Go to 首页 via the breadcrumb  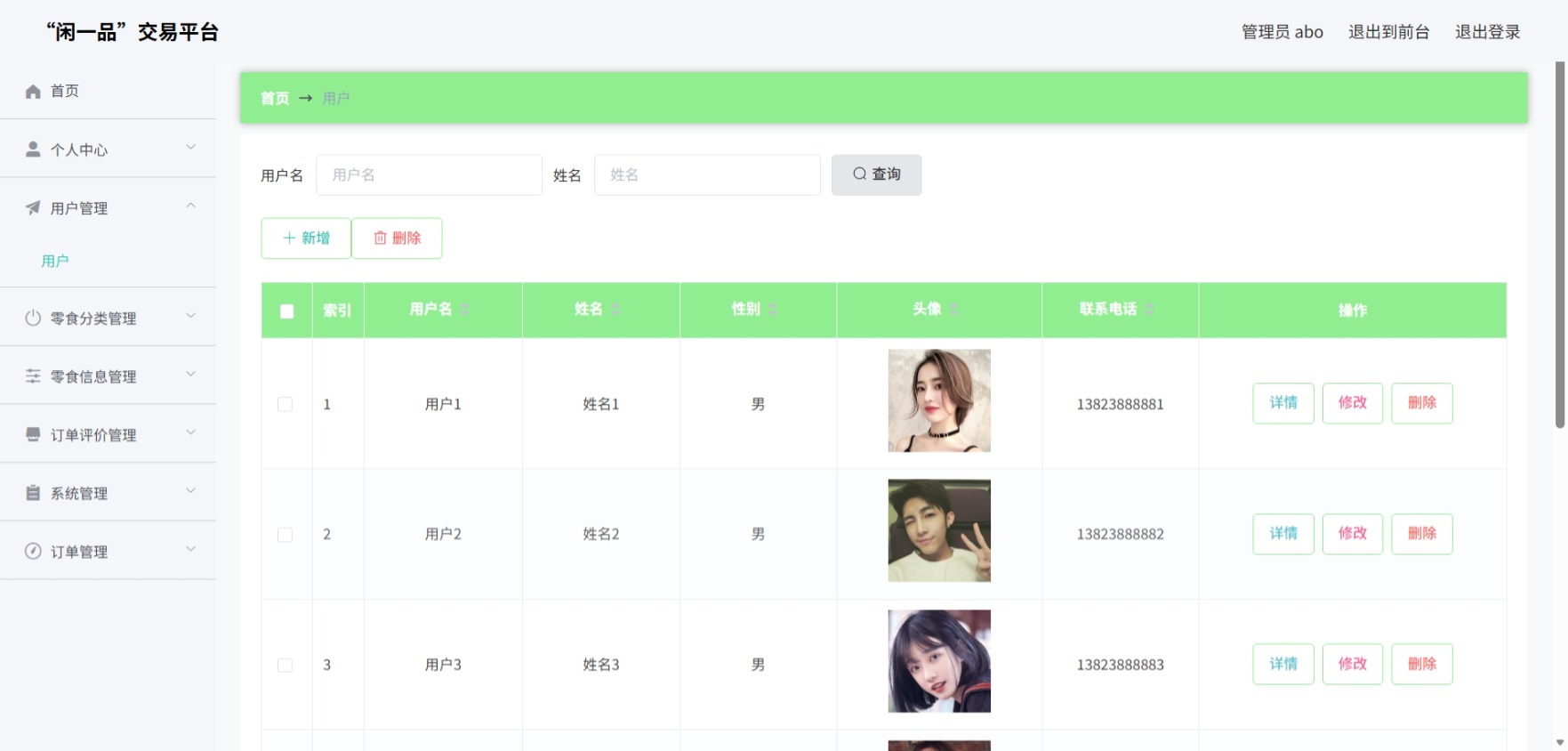275,98
